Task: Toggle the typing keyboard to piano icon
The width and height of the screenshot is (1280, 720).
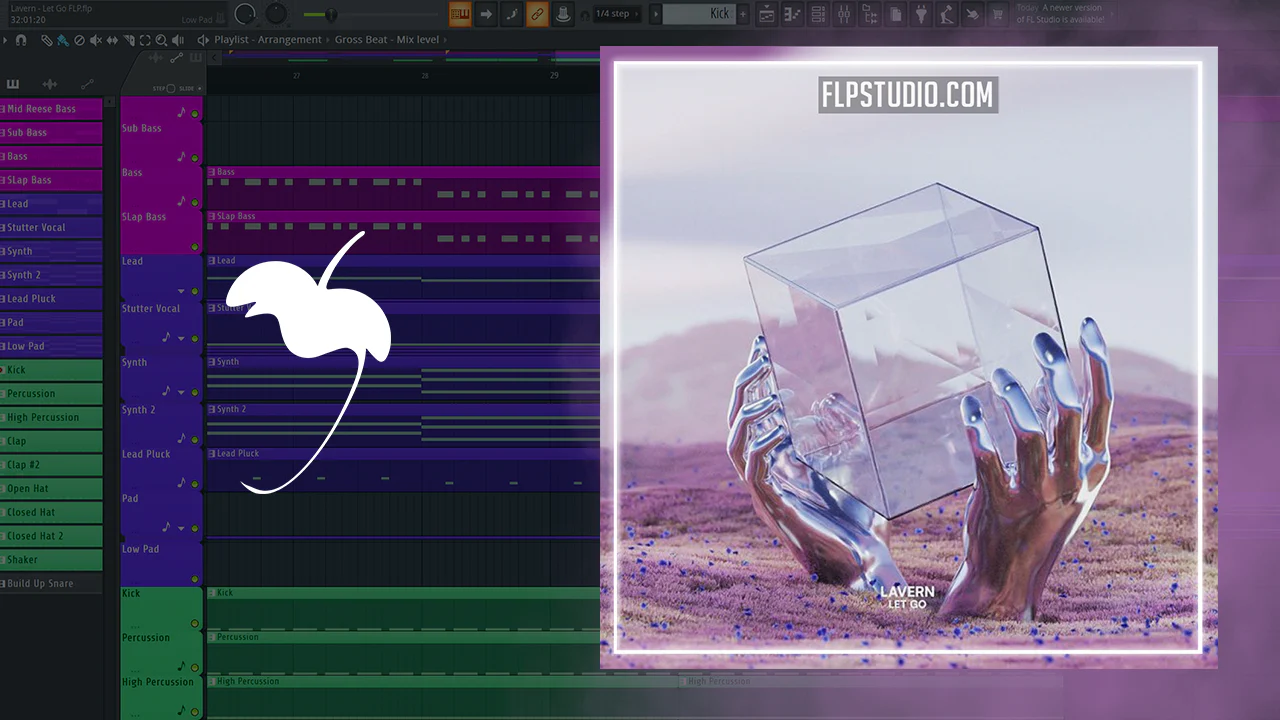Action: pyautogui.click(x=460, y=14)
